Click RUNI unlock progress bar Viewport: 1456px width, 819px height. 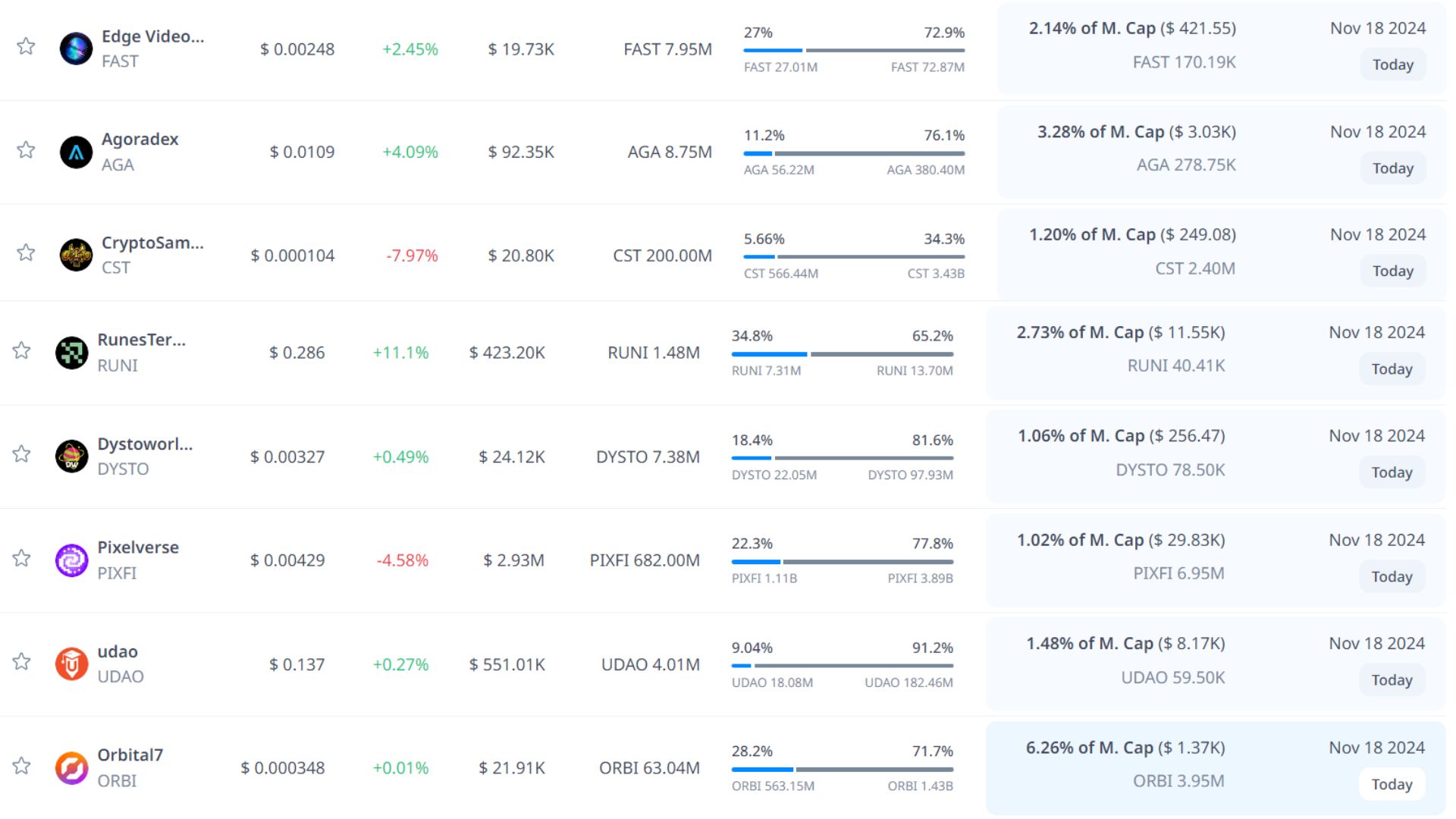coord(842,354)
